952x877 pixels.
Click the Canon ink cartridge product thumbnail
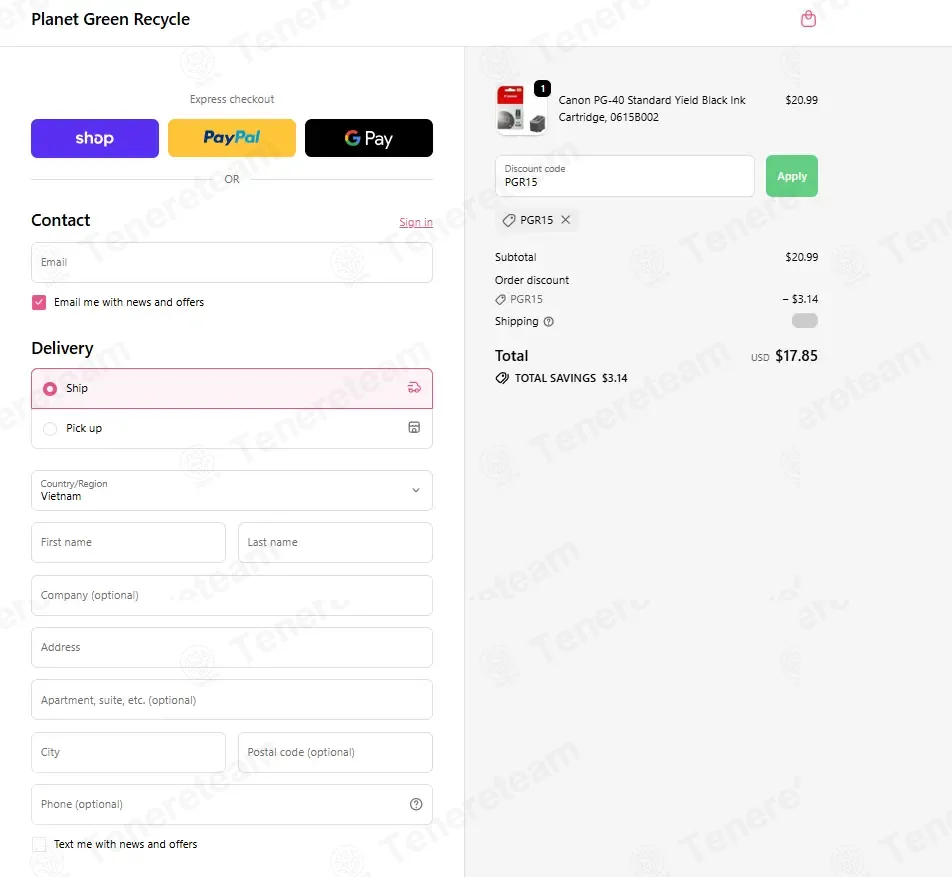point(521,109)
